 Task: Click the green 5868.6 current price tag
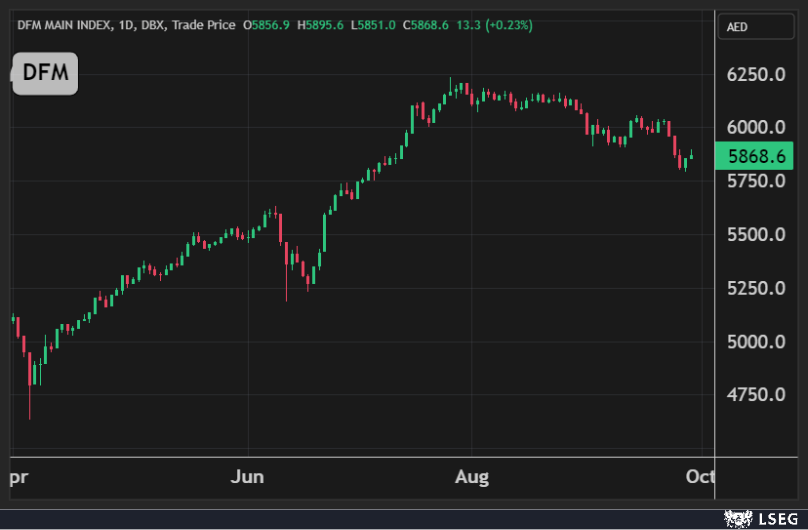pyautogui.click(x=755, y=156)
